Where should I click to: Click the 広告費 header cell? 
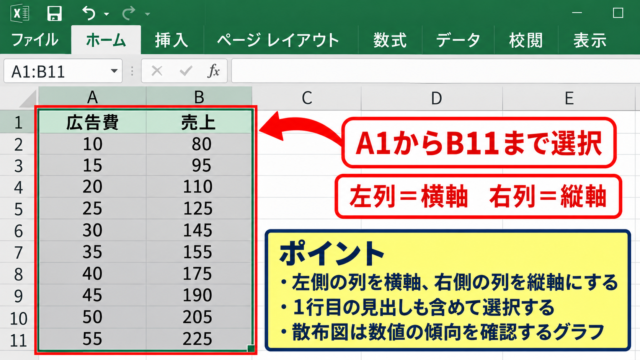93,122
